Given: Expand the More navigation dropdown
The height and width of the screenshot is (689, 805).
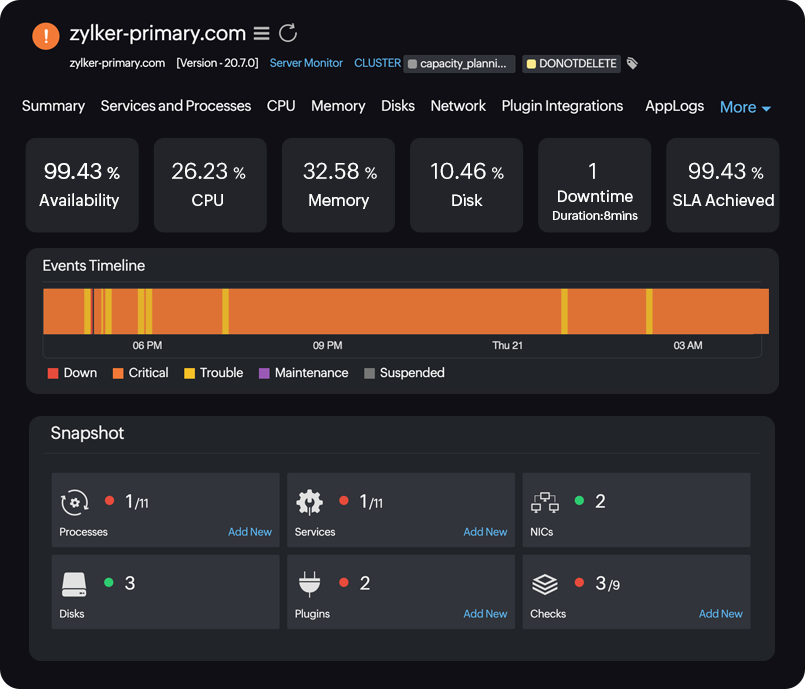Looking at the screenshot, I should (x=745, y=107).
